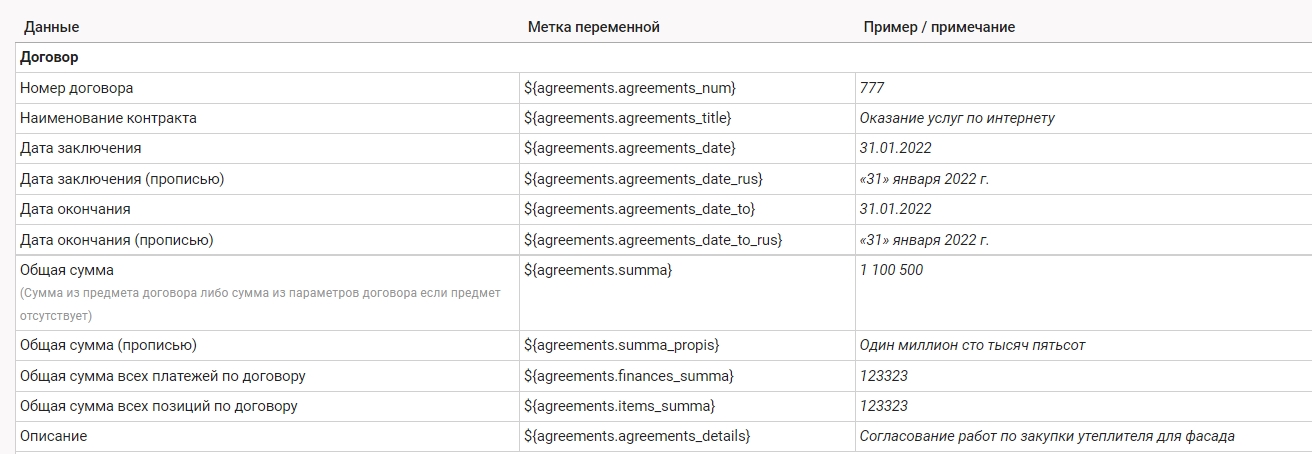Click the ${agreements.agreements_num} variable label
1312x454 pixels.
pyautogui.click(x=636, y=88)
